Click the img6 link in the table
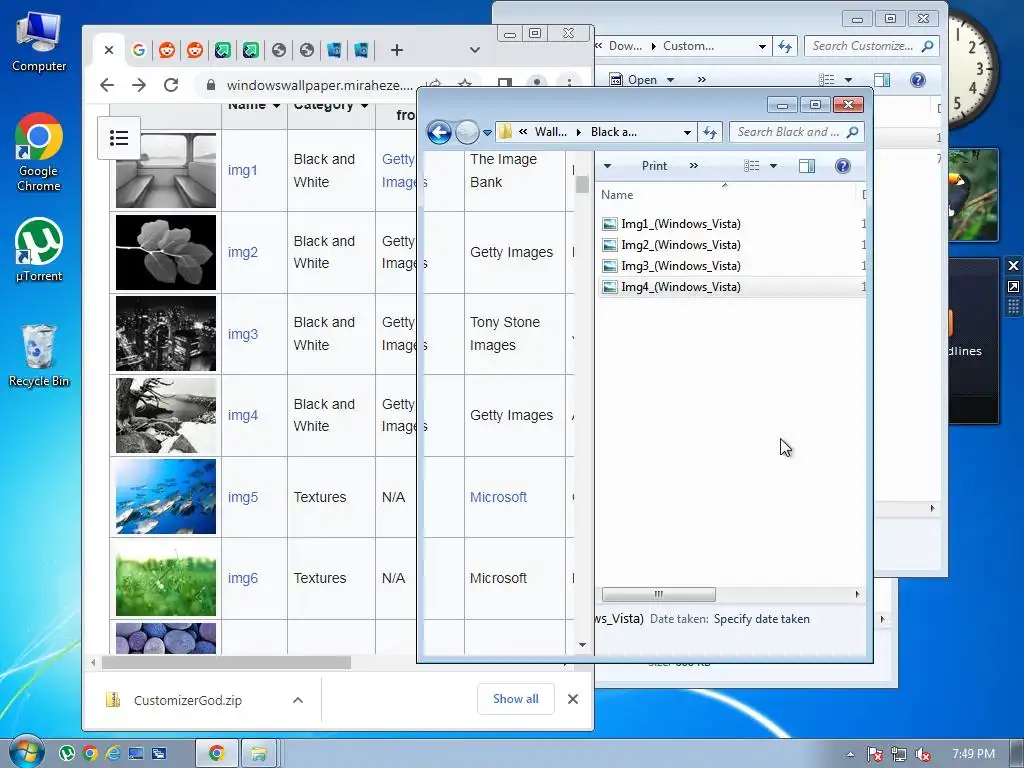Screen dimensions: 1024x768 [x=243, y=578]
